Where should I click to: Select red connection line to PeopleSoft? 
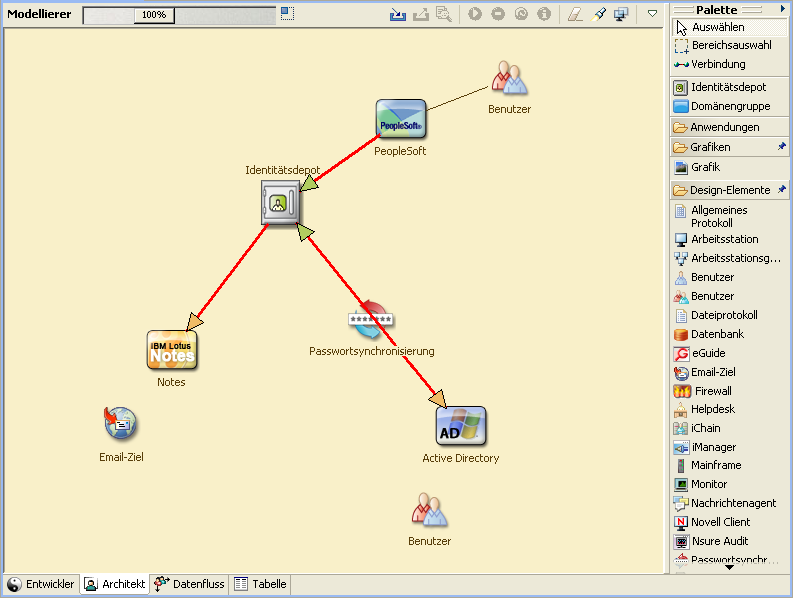(349, 156)
